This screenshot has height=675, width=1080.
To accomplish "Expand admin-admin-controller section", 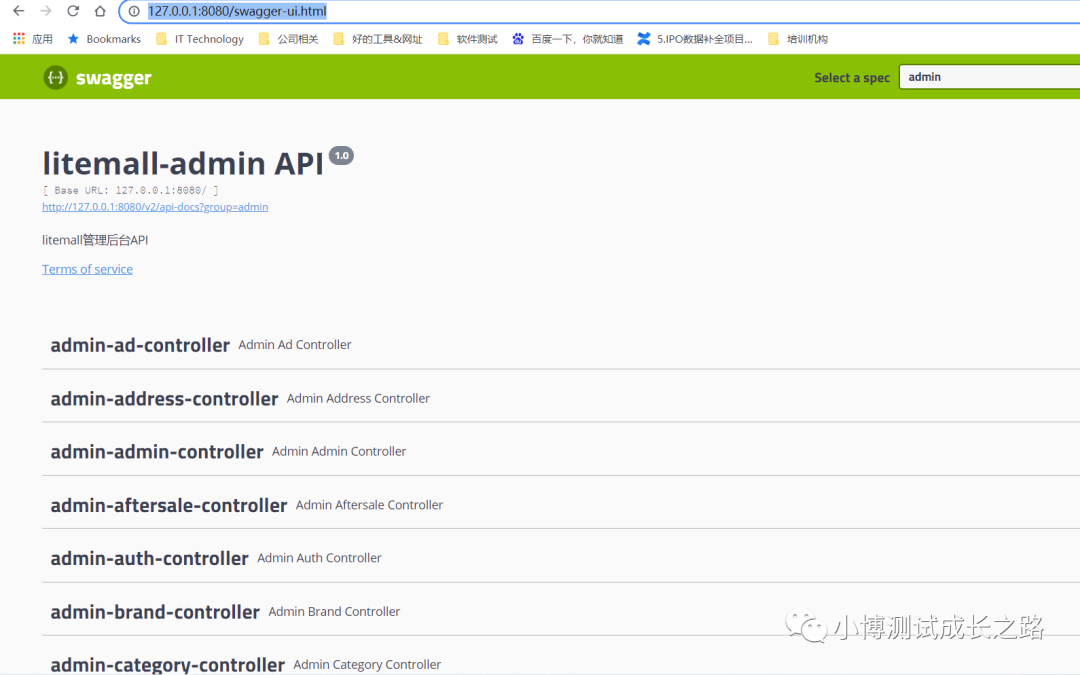I will point(561,451).
